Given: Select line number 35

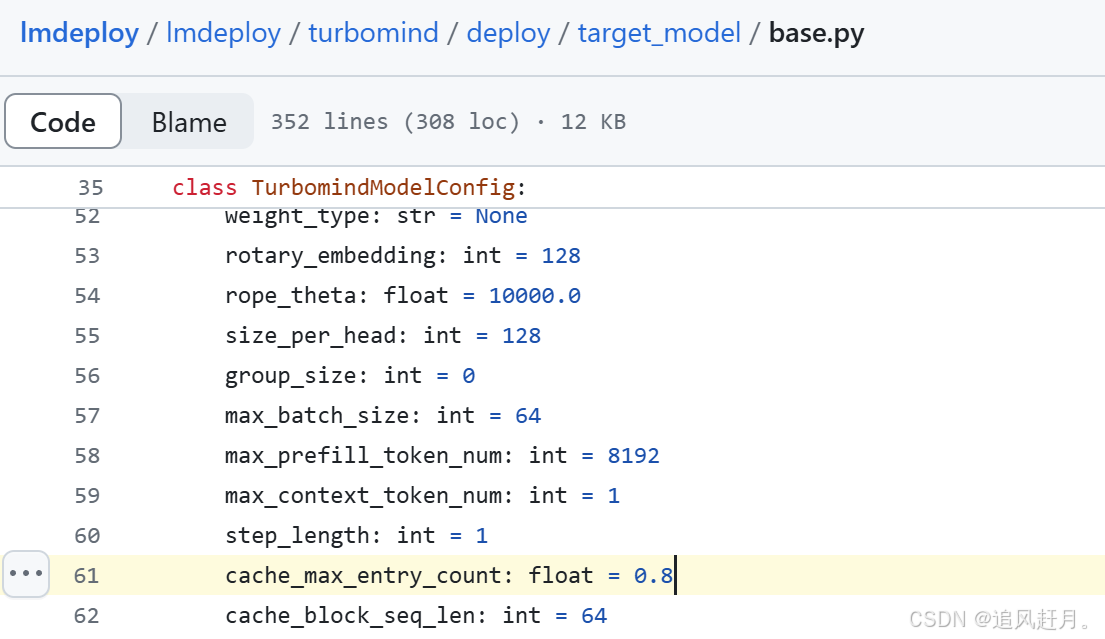Looking at the screenshot, I should tap(90, 187).
